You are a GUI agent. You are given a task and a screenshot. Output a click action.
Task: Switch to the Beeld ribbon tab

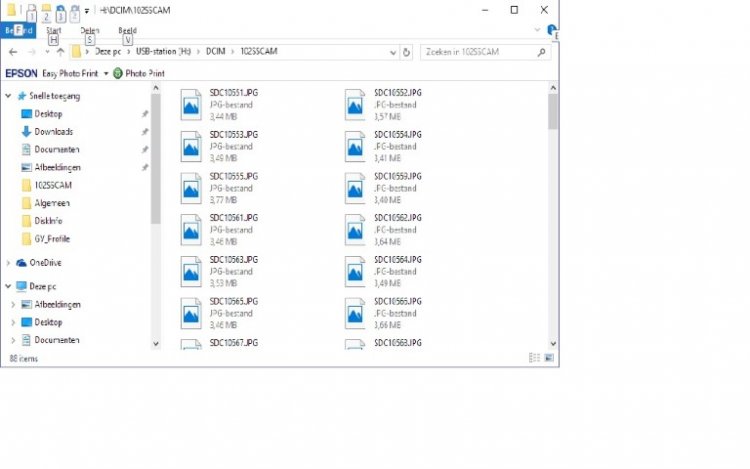click(x=129, y=30)
